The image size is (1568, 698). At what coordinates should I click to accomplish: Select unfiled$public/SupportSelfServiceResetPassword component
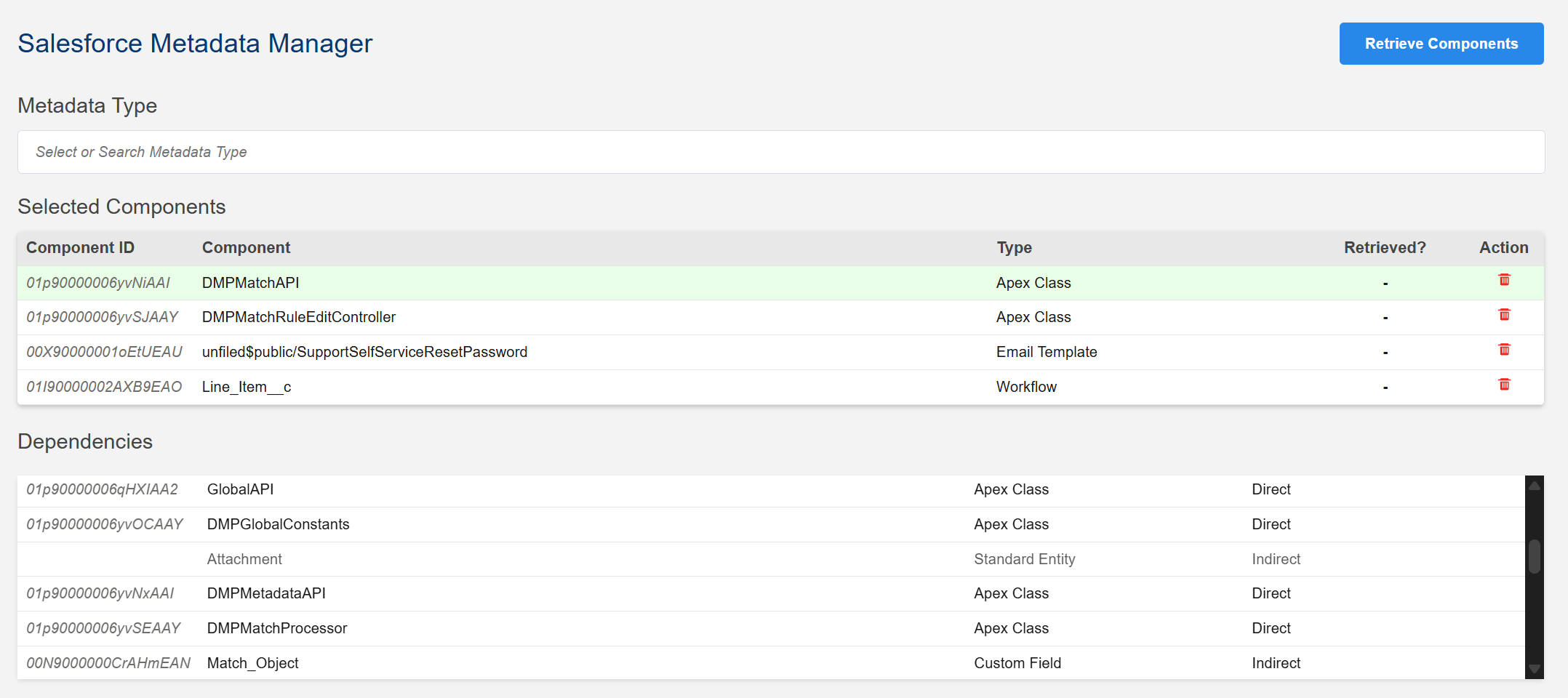click(364, 352)
